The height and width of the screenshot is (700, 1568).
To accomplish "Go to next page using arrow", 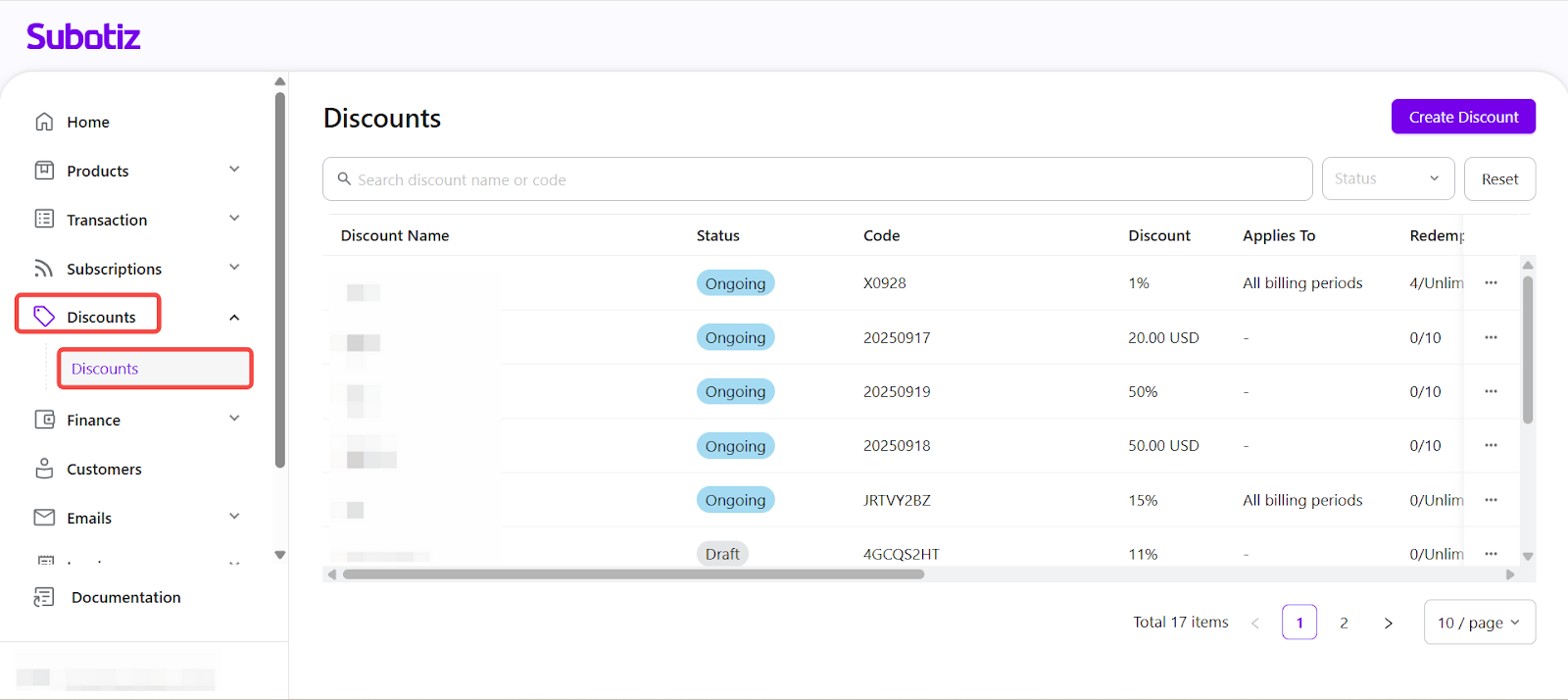I will tap(1388, 623).
